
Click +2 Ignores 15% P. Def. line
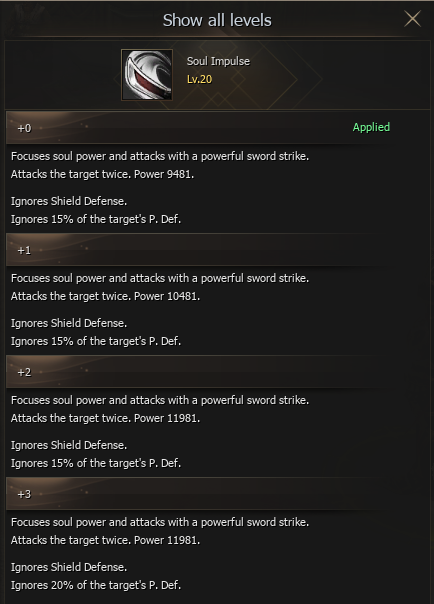click(x=96, y=463)
